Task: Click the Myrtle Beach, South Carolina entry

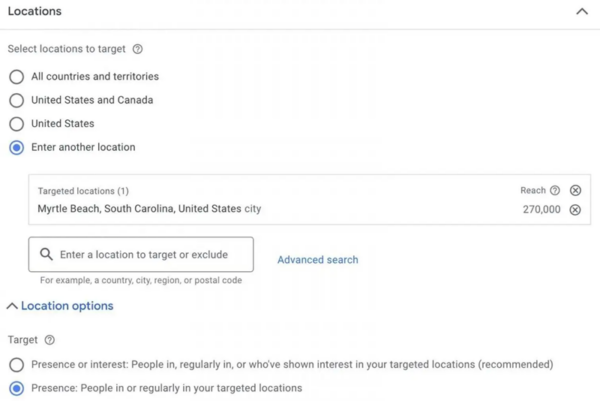Action: (x=140, y=209)
